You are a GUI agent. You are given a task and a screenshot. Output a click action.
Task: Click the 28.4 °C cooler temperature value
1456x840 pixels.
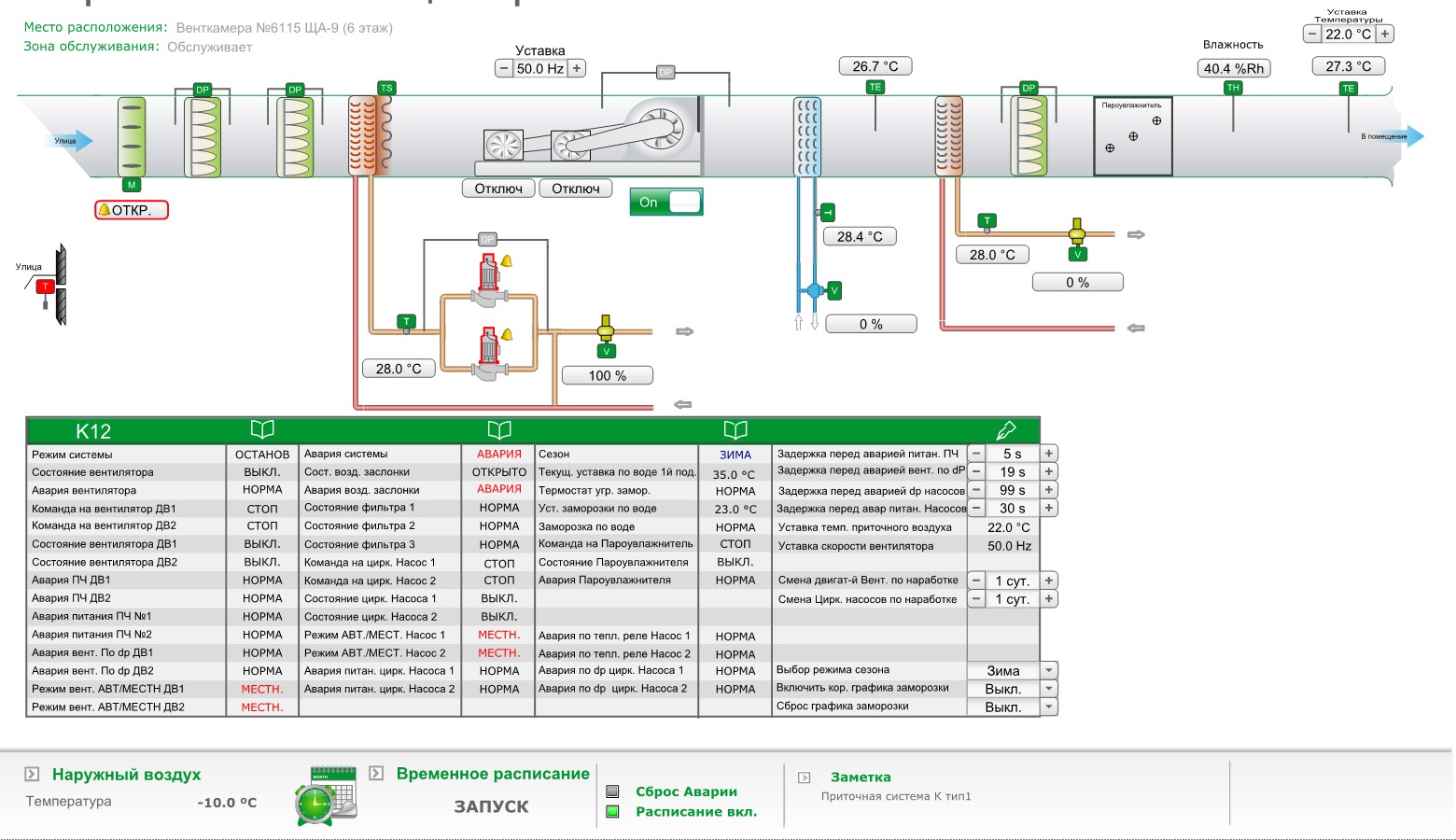[860, 236]
